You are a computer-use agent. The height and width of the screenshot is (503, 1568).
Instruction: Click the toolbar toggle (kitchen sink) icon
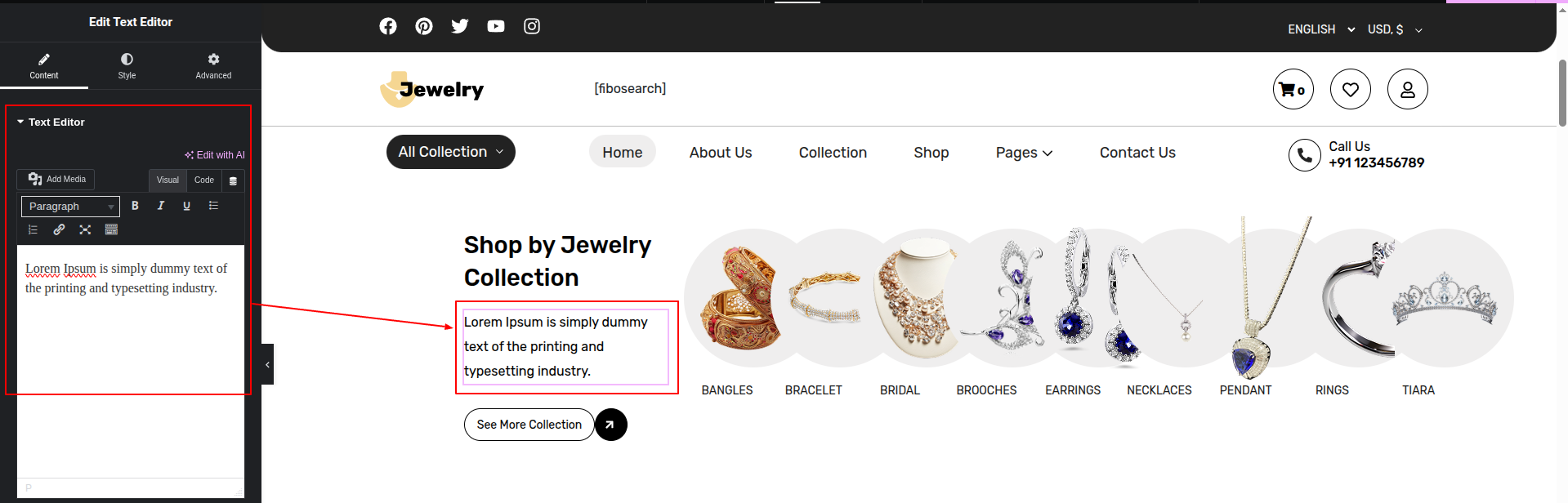tap(111, 230)
